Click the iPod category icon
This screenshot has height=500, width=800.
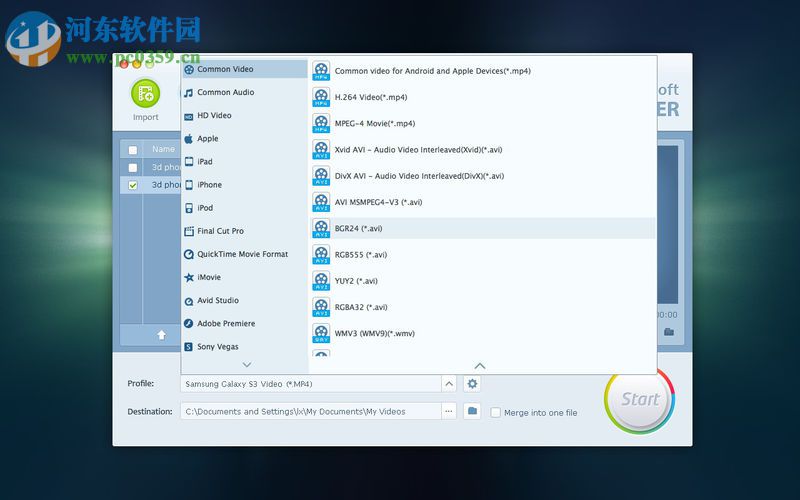tap(189, 208)
